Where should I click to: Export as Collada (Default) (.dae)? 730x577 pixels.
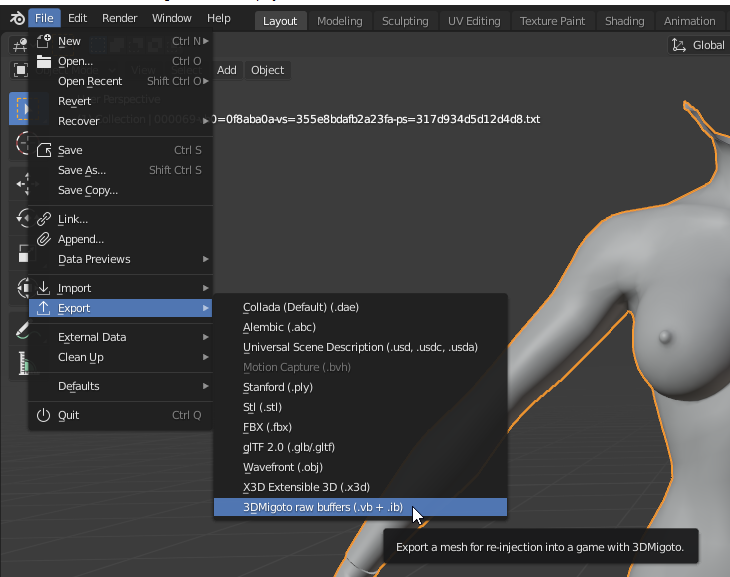[x=360, y=307]
